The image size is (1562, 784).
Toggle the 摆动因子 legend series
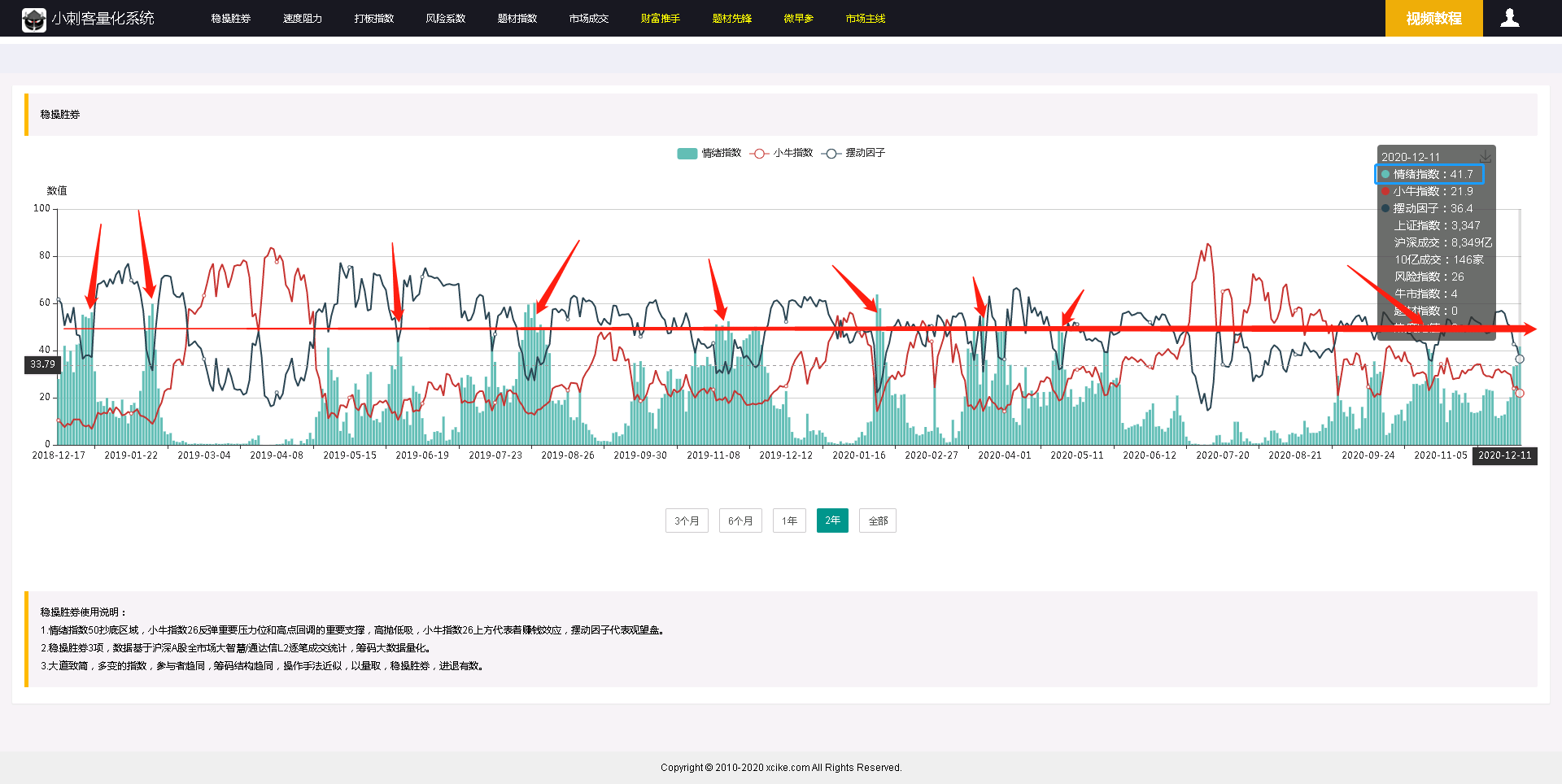[x=853, y=153]
